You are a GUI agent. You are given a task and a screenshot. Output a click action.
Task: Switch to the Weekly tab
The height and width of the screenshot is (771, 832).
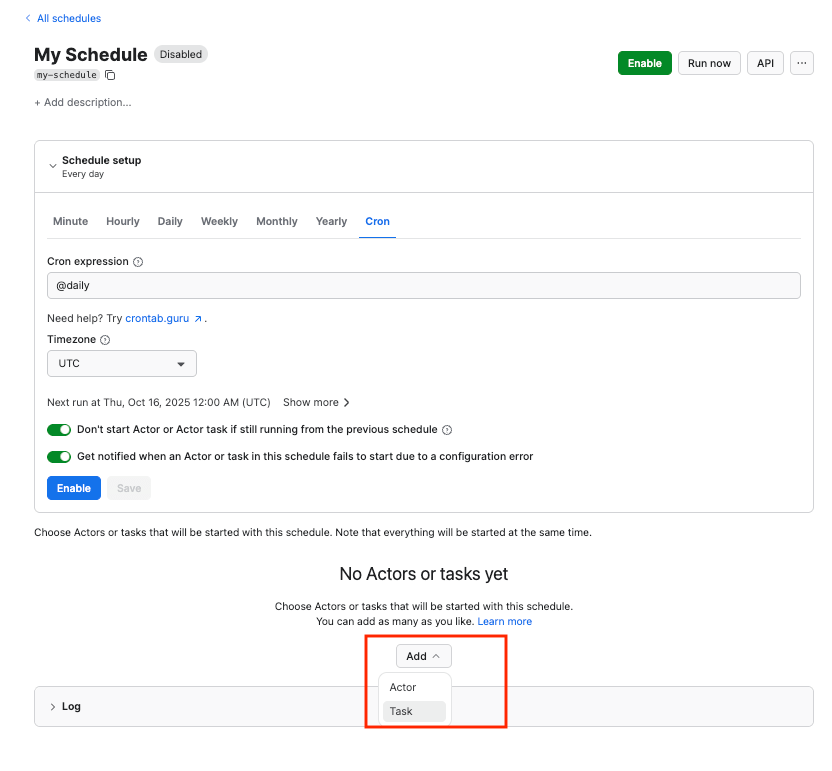point(219,221)
